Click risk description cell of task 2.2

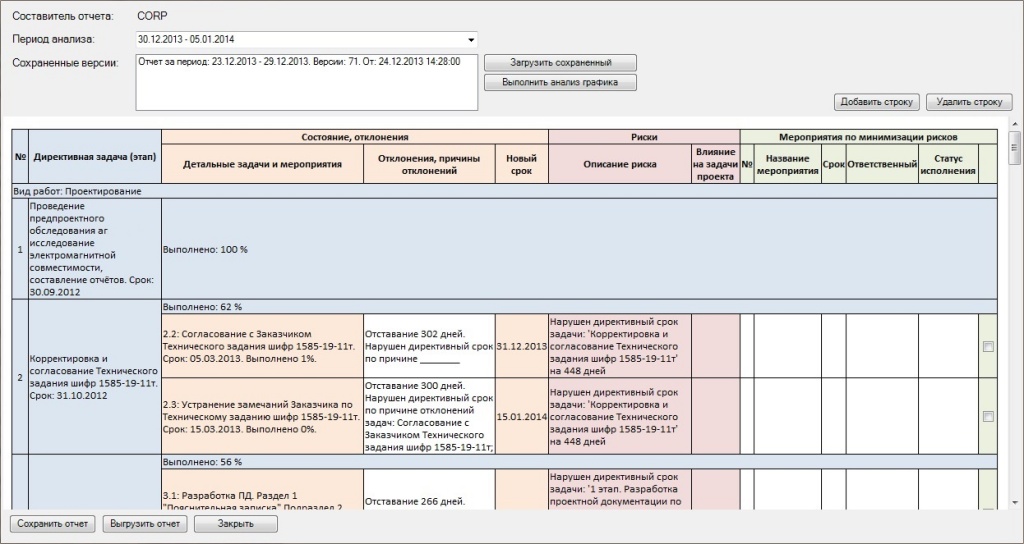pos(620,346)
